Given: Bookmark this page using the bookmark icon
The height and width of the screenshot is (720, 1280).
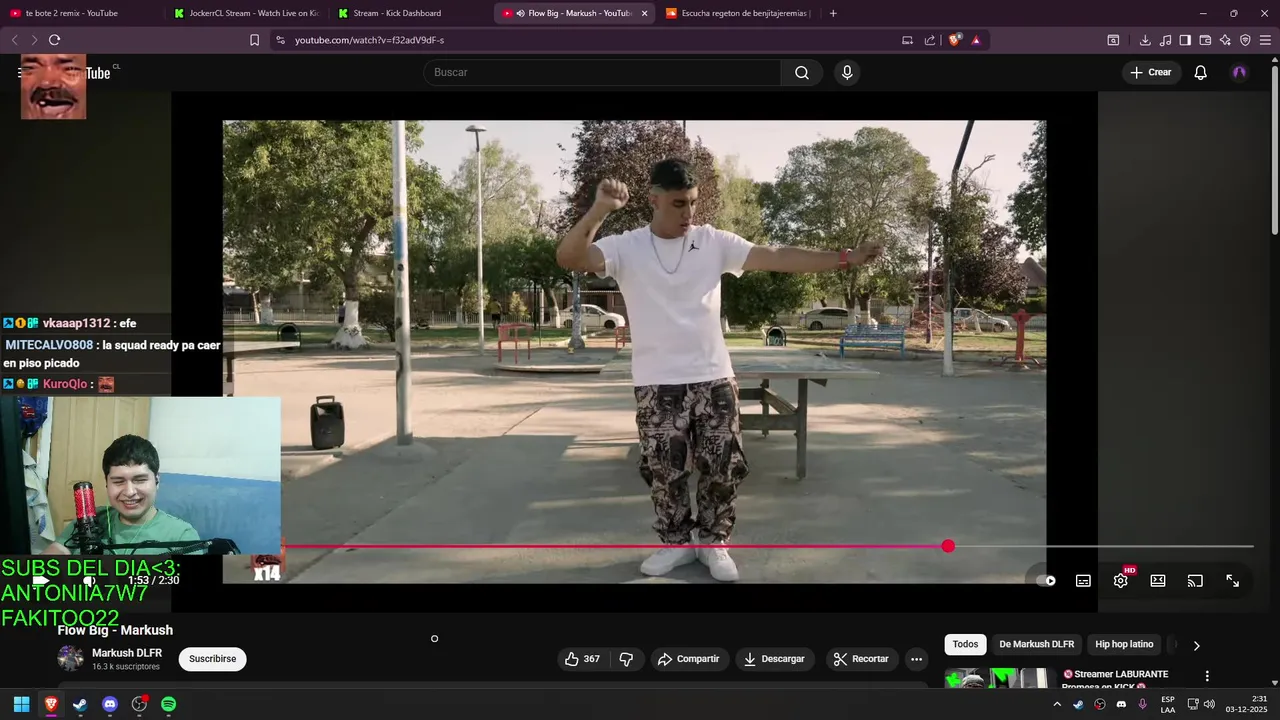Looking at the screenshot, I should (x=254, y=40).
